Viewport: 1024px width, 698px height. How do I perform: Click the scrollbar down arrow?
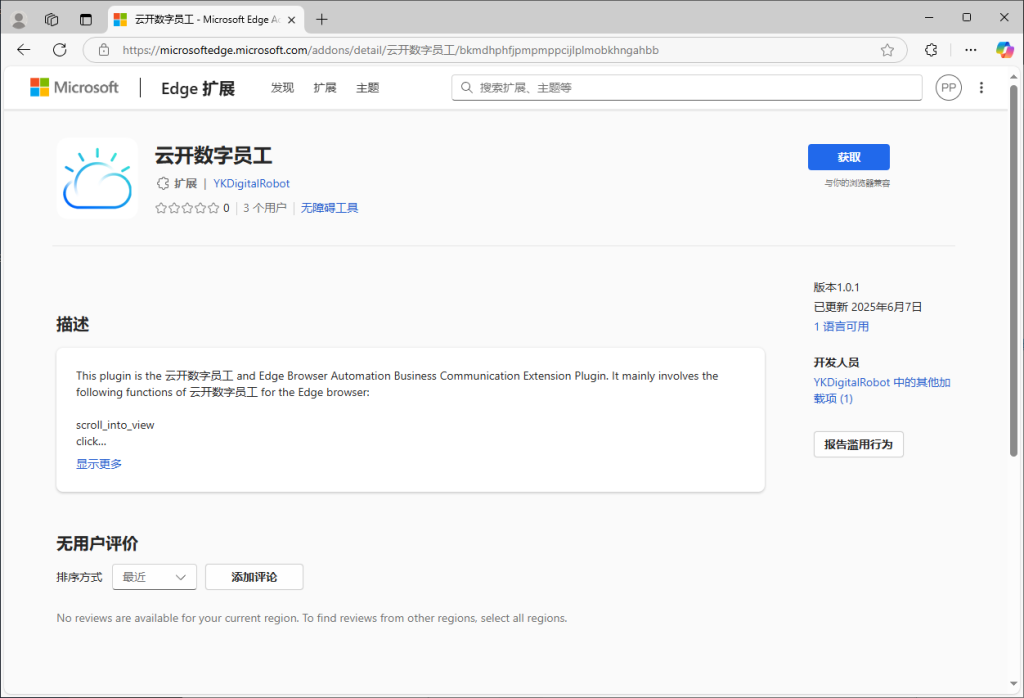(1014, 684)
